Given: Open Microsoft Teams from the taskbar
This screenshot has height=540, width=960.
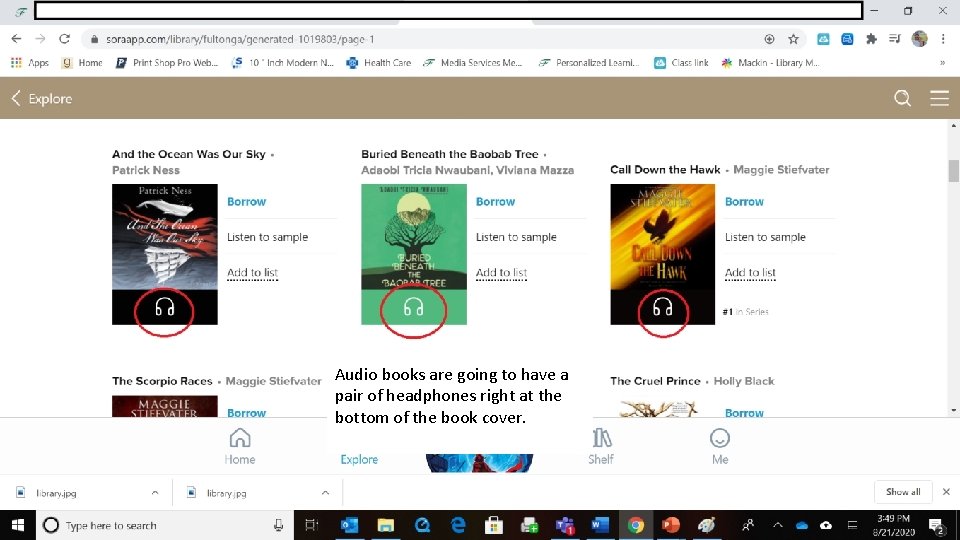Looking at the screenshot, I should coord(564,525).
